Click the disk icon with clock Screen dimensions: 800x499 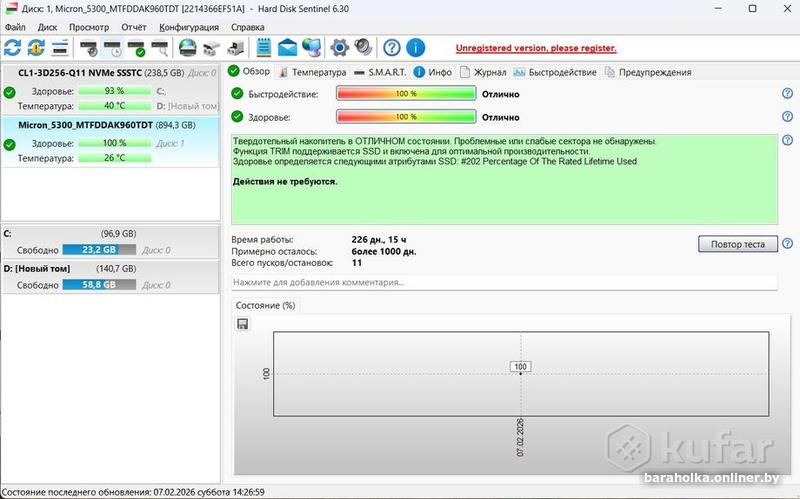click(x=112, y=48)
